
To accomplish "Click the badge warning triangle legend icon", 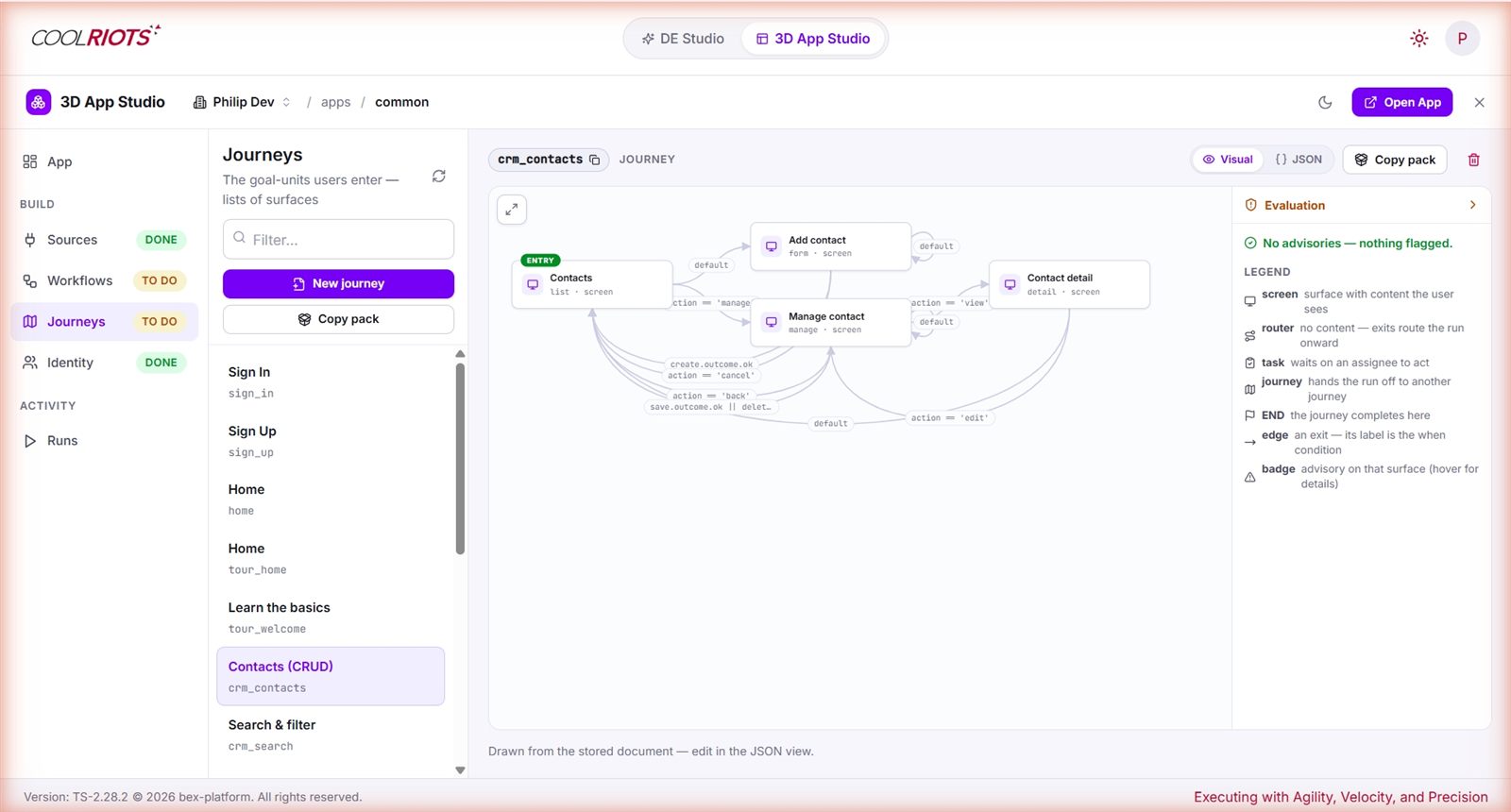I will tap(1249, 477).
